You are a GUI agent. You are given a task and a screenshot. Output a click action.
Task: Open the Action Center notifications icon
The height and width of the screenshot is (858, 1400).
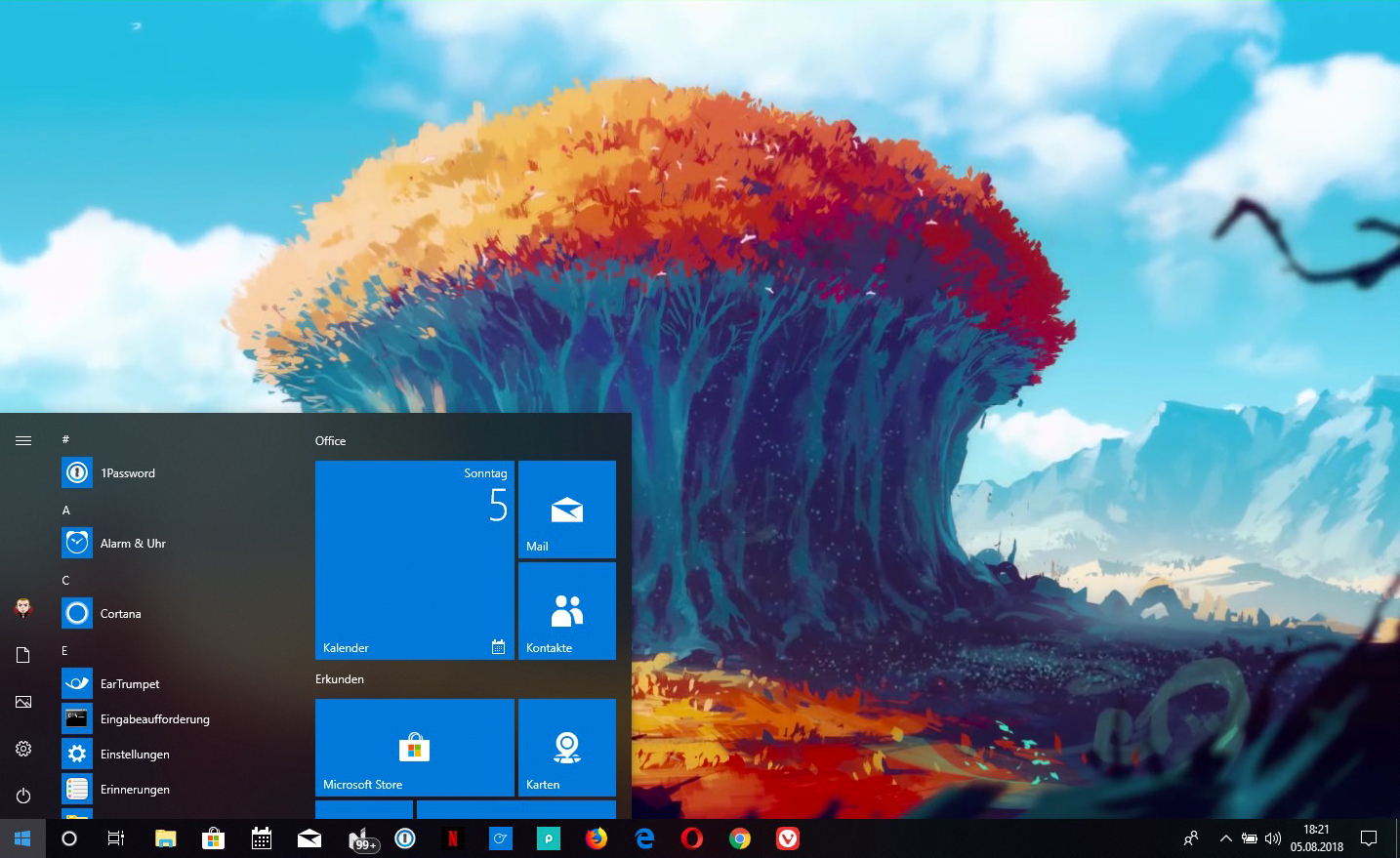point(1369,838)
